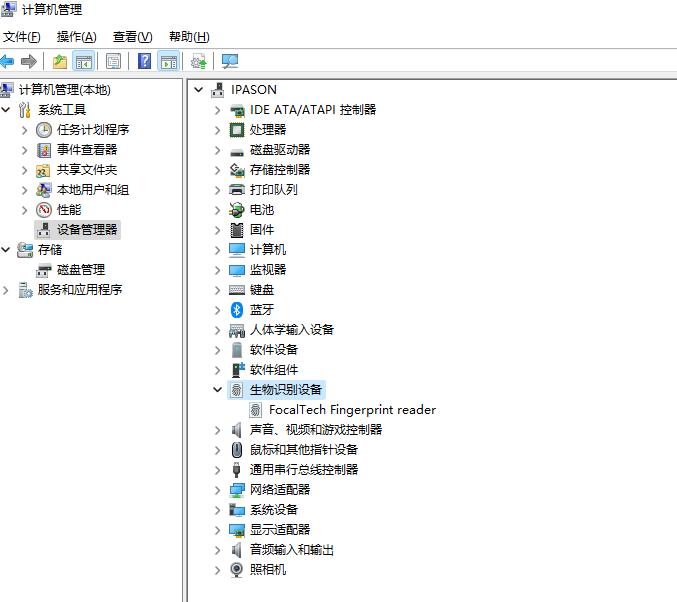The height and width of the screenshot is (602, 677).
Task: Open the 查看(V) menu
Action: (x=133, y=37)
